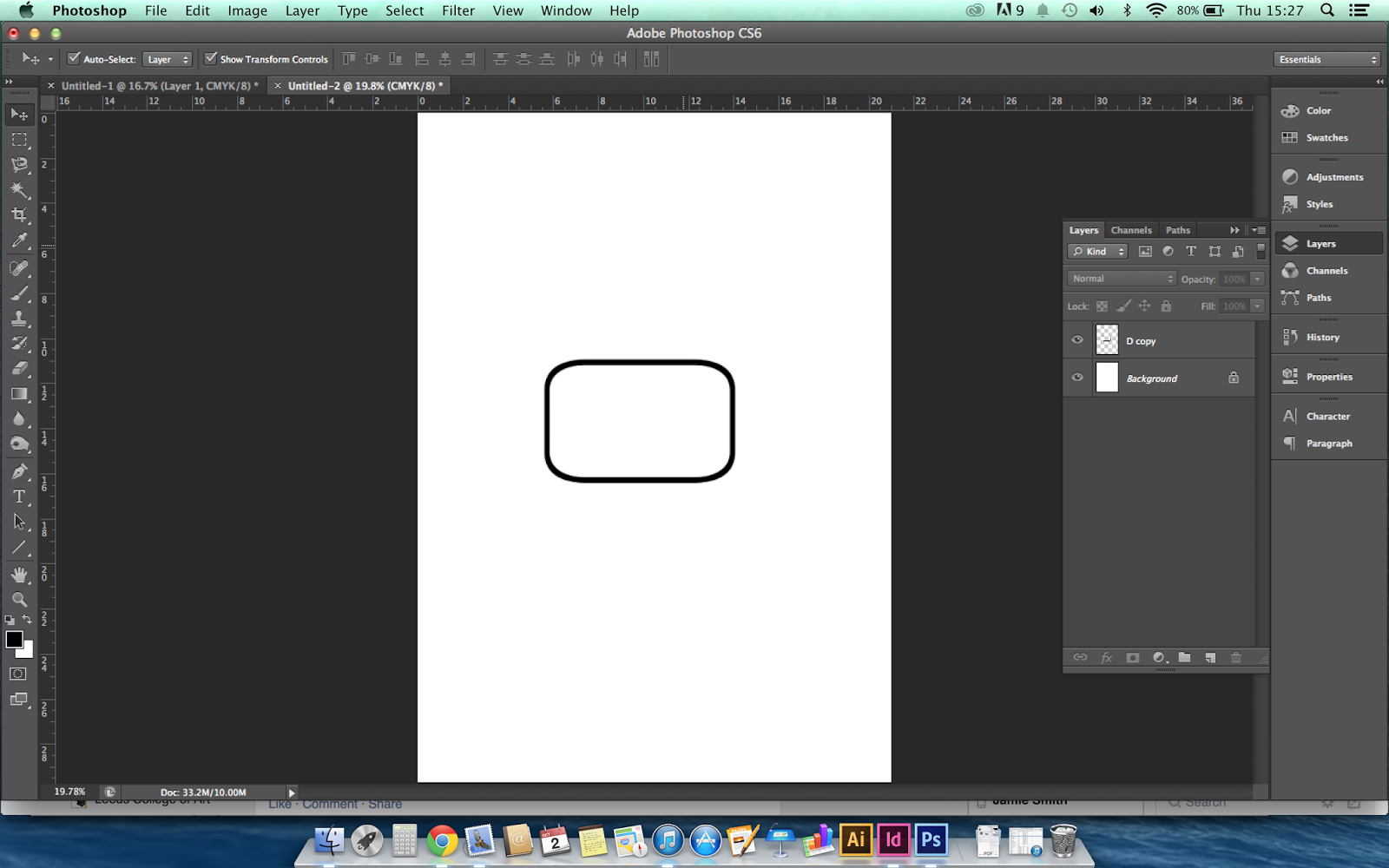The height and width of the screenshot is (868, 1389).
Task: Select the Background layer thumbnail
Action: (1107, 378)
